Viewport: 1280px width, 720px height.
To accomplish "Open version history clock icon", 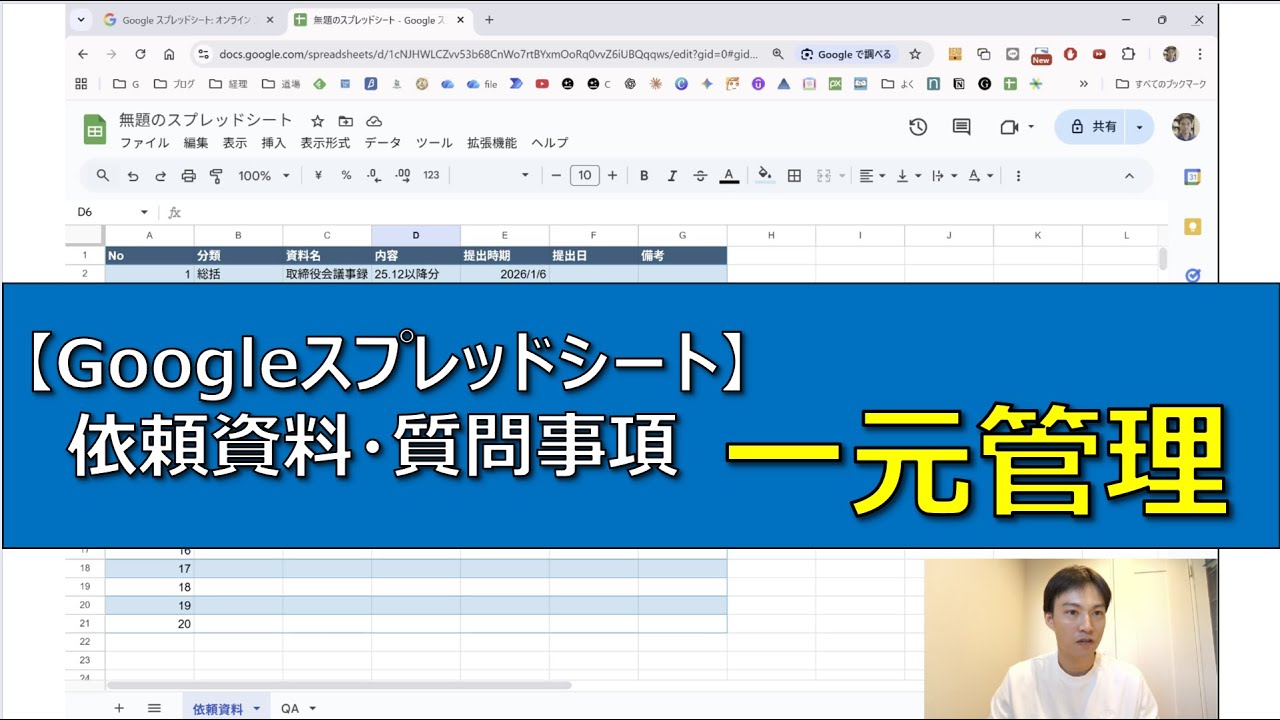I will click(x=917, y=127).
